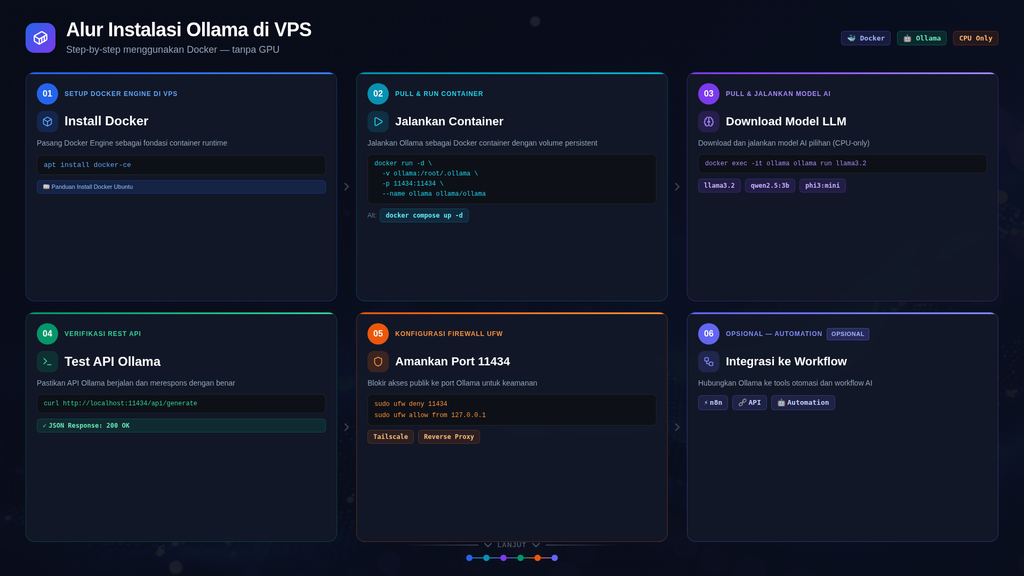The width and height of the screenshot is (1024, 576).
Task: Click the down chevron left of LANJUT
Action: 488,545
